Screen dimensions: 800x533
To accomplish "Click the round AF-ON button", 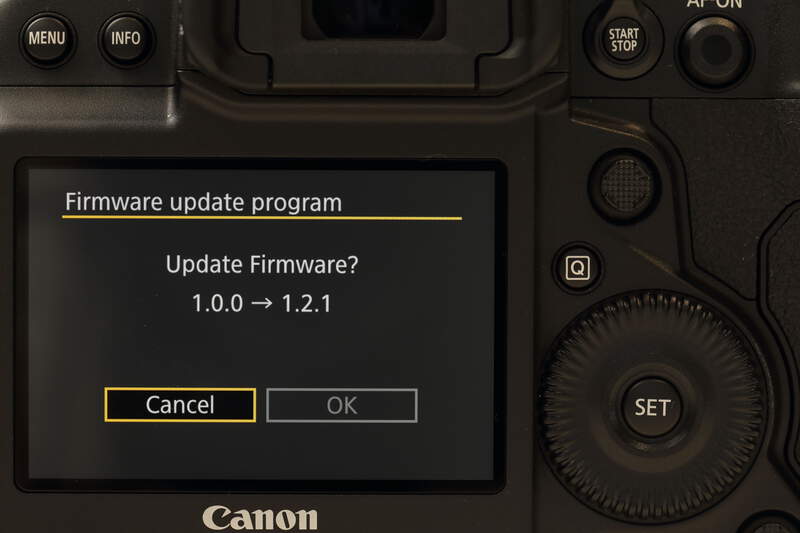I will pyautogui.click(x=715, y=50).
